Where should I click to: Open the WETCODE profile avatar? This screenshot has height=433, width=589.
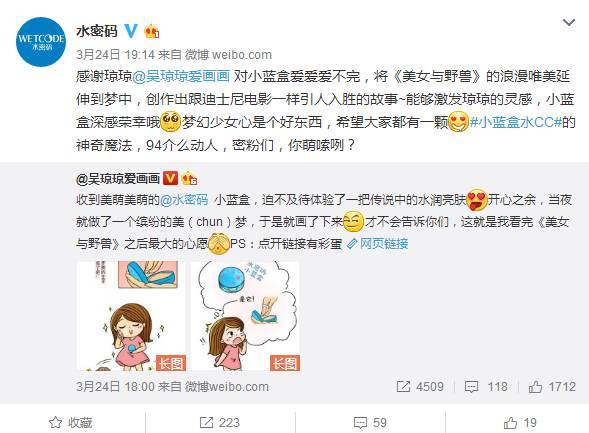pos(41,42)
